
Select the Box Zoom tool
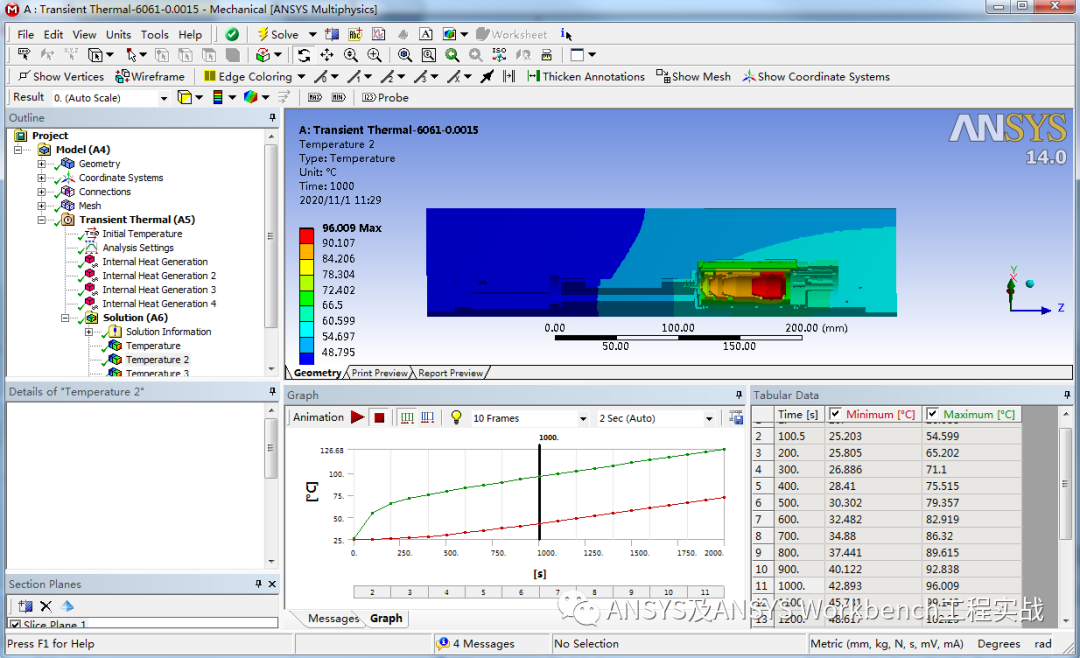pyautogui.click(x=374, y=55)
